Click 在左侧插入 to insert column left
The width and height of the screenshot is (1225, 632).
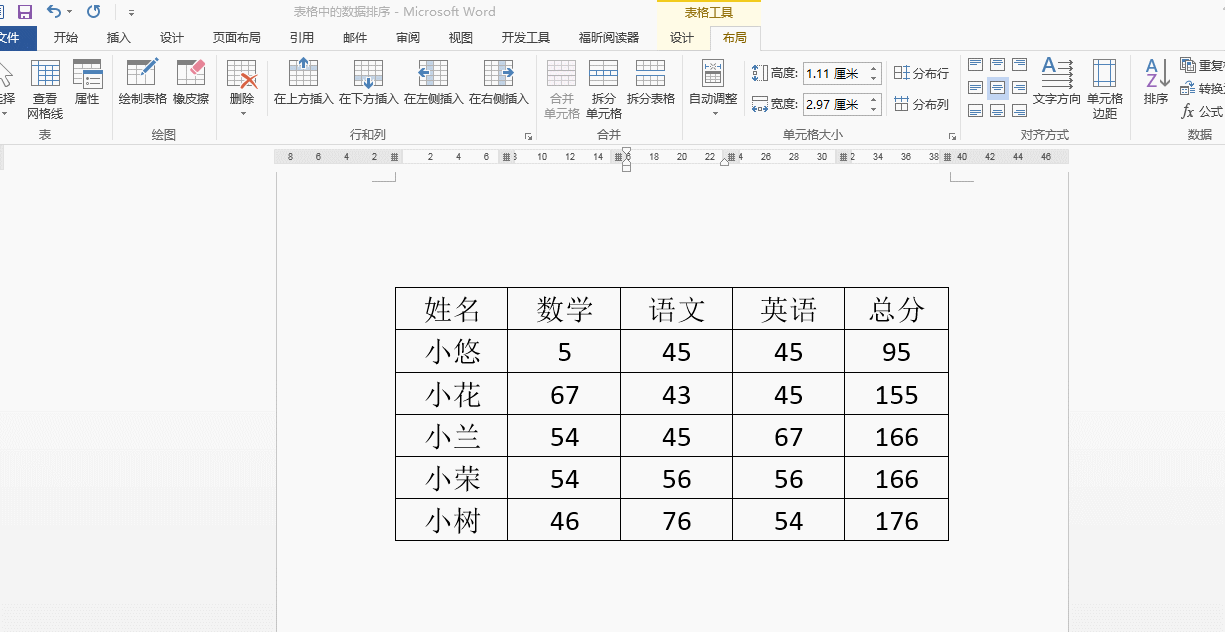tap(433, 82)
